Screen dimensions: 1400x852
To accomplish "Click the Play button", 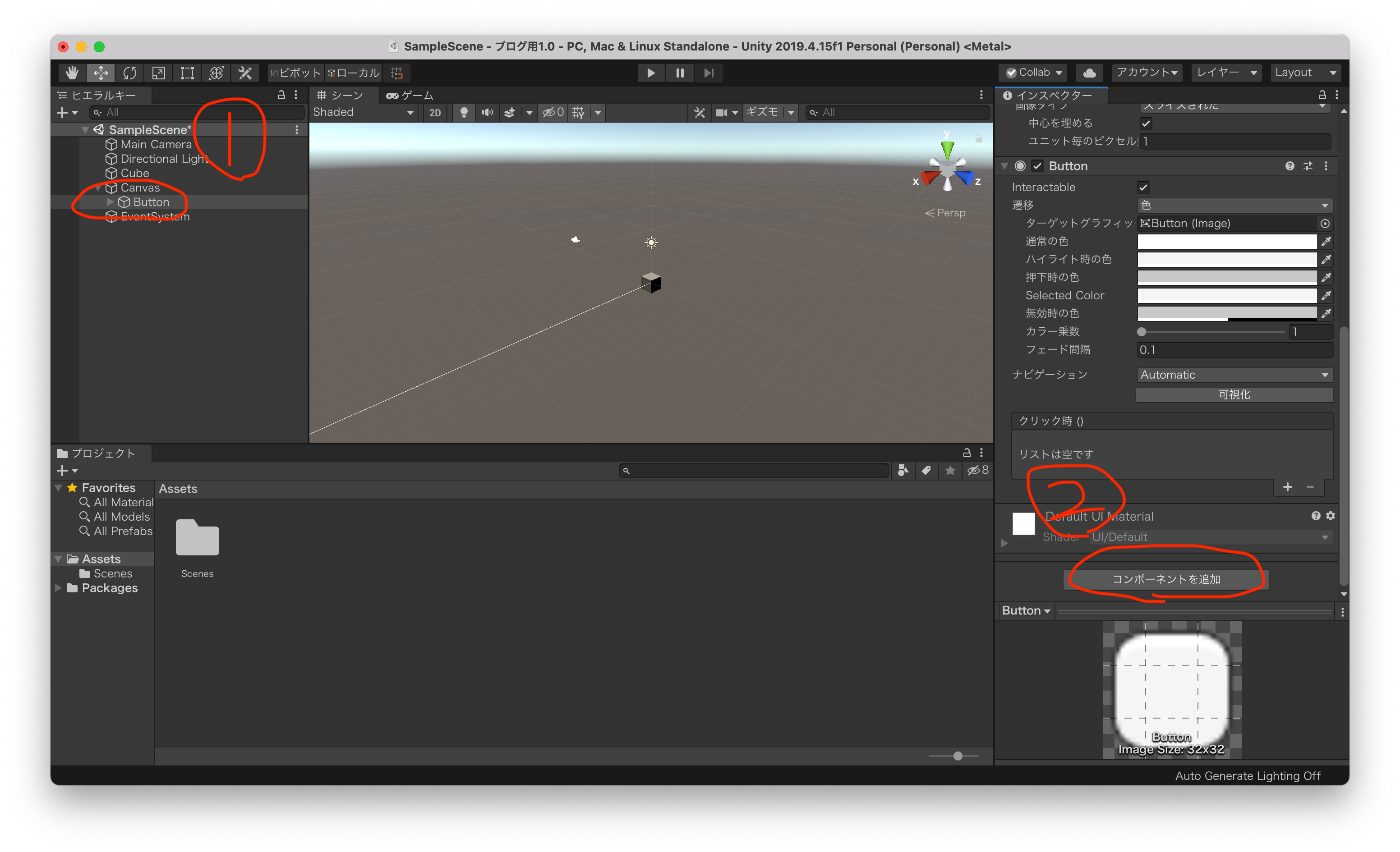I will point(651,73).
